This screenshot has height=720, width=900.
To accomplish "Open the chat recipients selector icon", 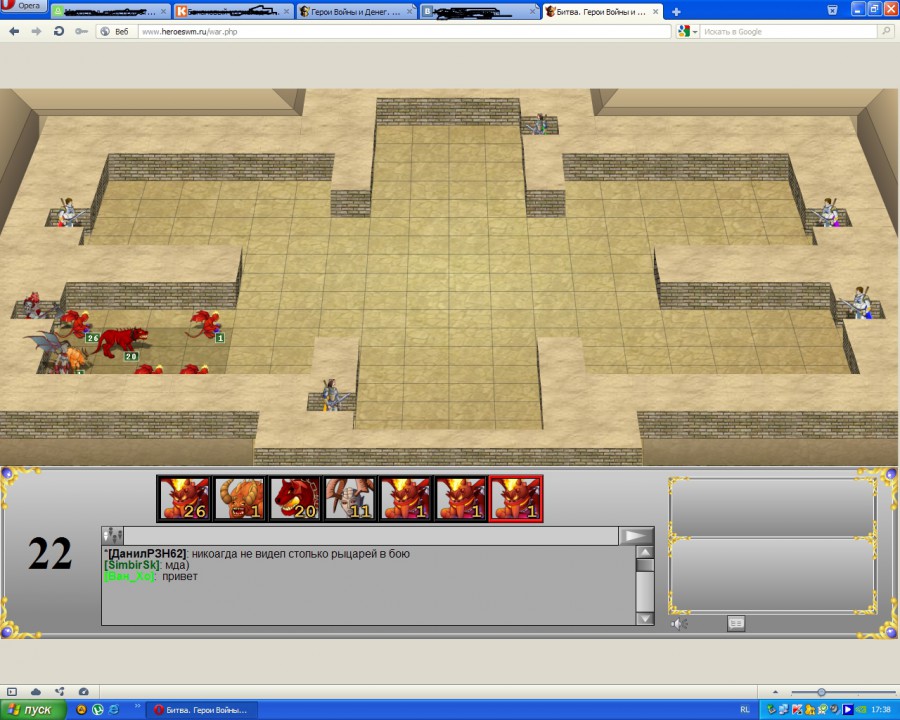I will (112, 536).
